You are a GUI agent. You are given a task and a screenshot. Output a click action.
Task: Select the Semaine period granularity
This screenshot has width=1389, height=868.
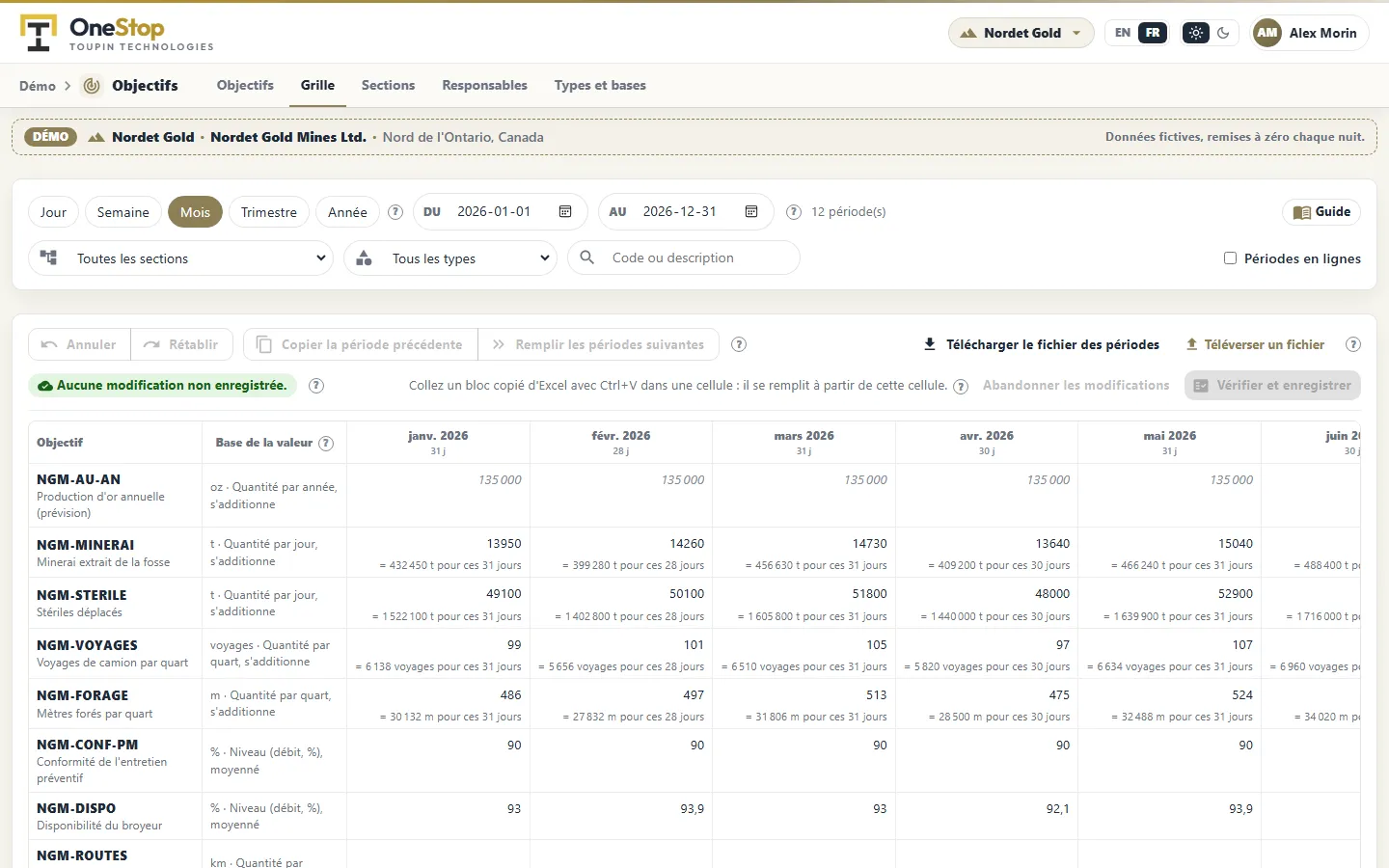123,212
